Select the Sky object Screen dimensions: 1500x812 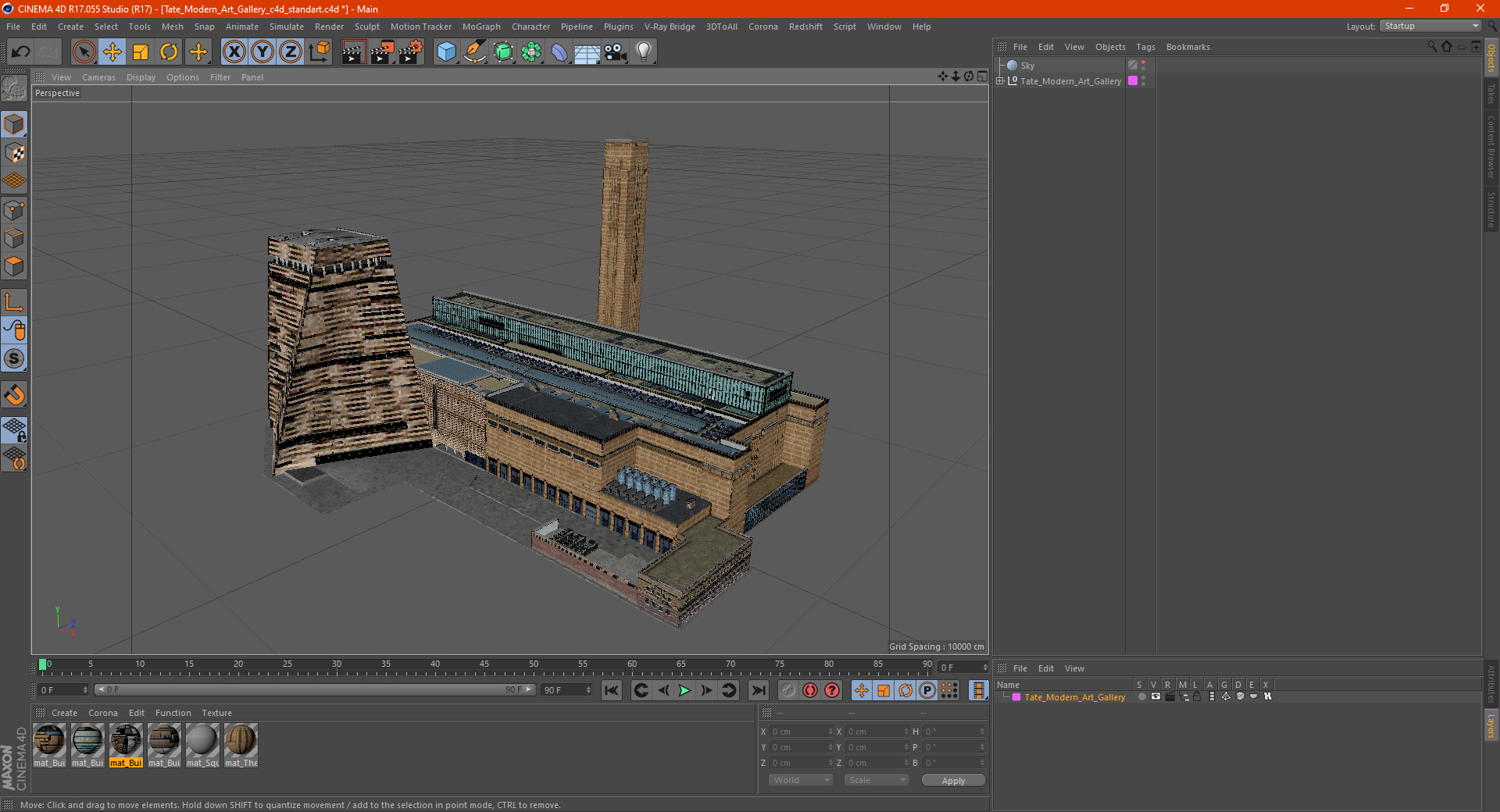pos(1027,66)
